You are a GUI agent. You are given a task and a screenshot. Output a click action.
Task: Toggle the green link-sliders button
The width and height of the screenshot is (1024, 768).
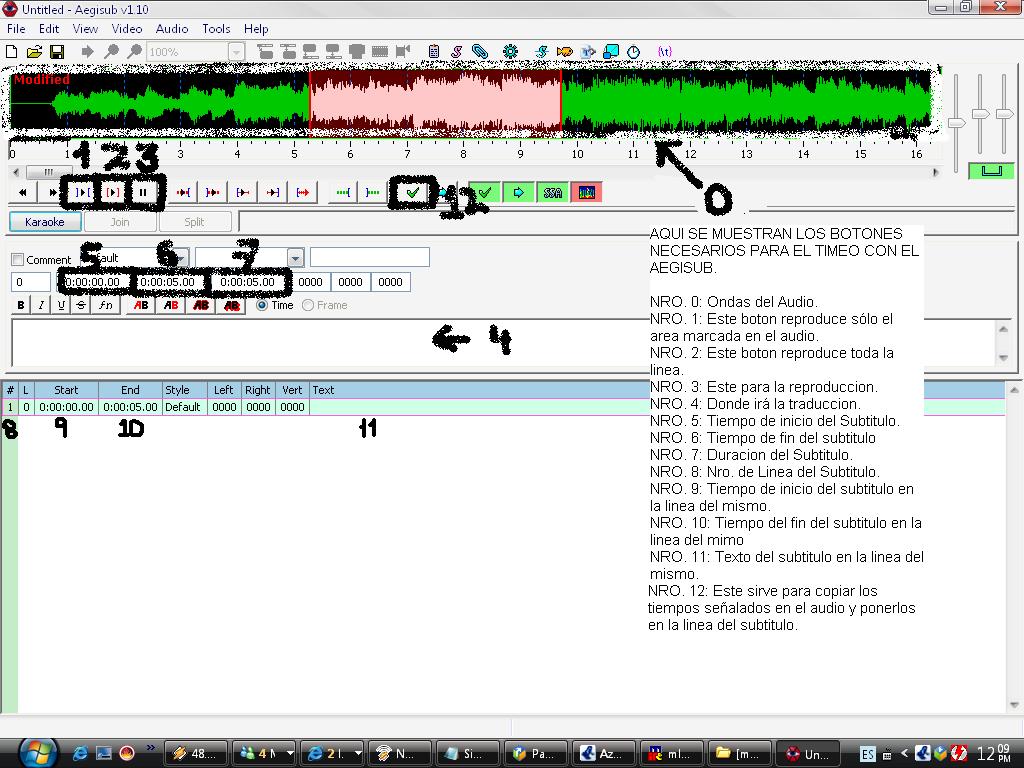point(991,170)
